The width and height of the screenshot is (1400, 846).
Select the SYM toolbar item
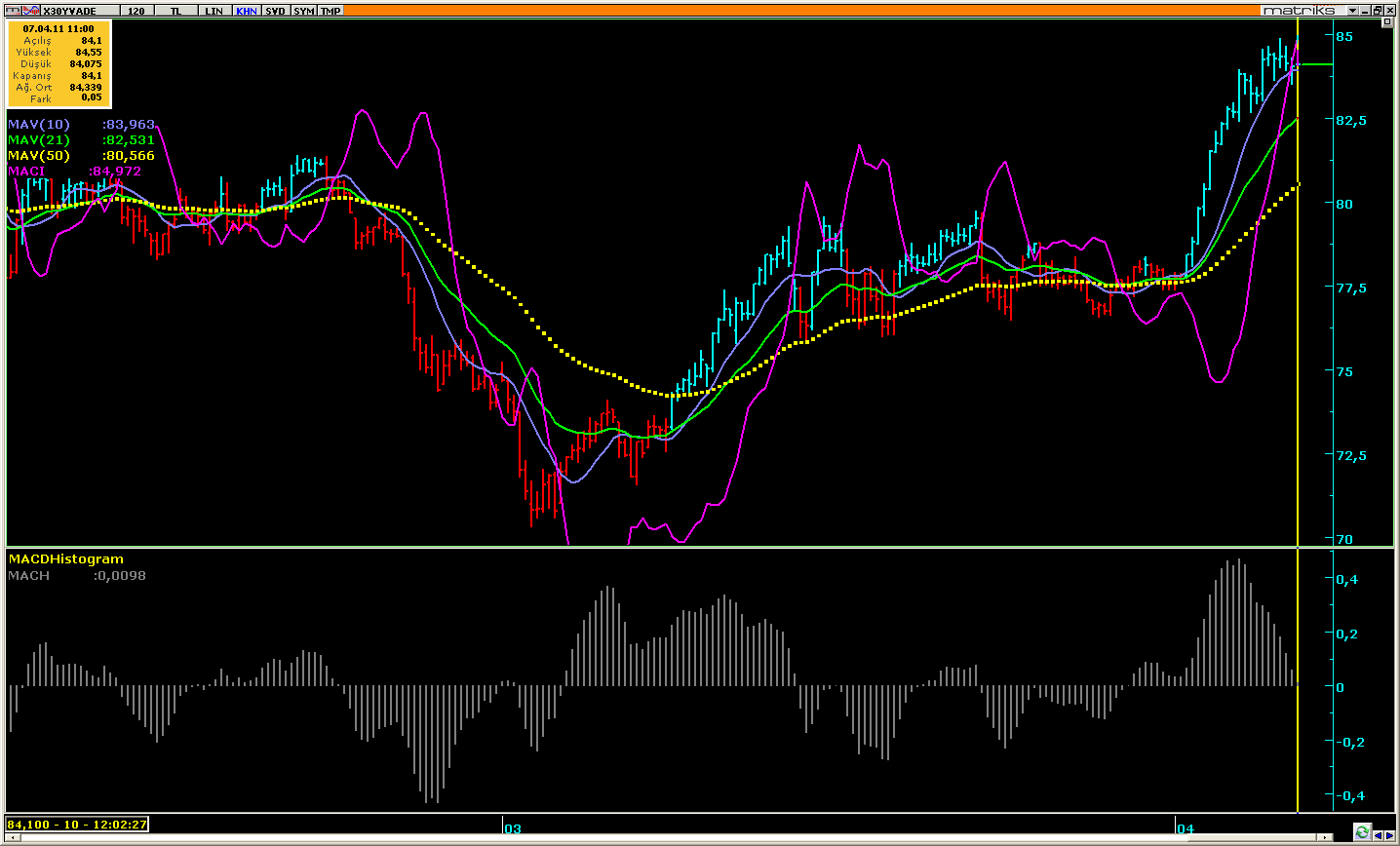[x=304, y=11]
